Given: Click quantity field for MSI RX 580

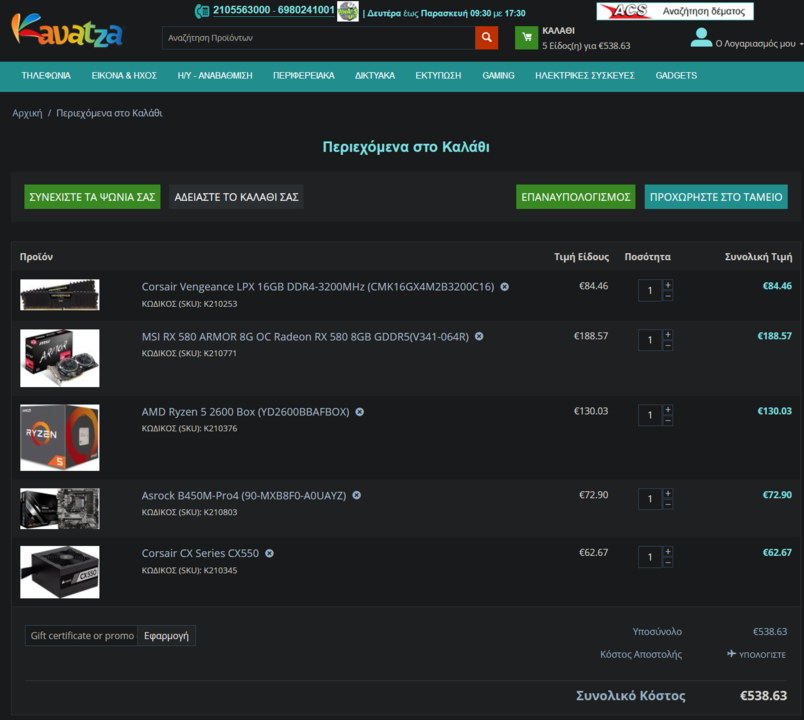Looking at the screenshot, I should click(650, 340).
